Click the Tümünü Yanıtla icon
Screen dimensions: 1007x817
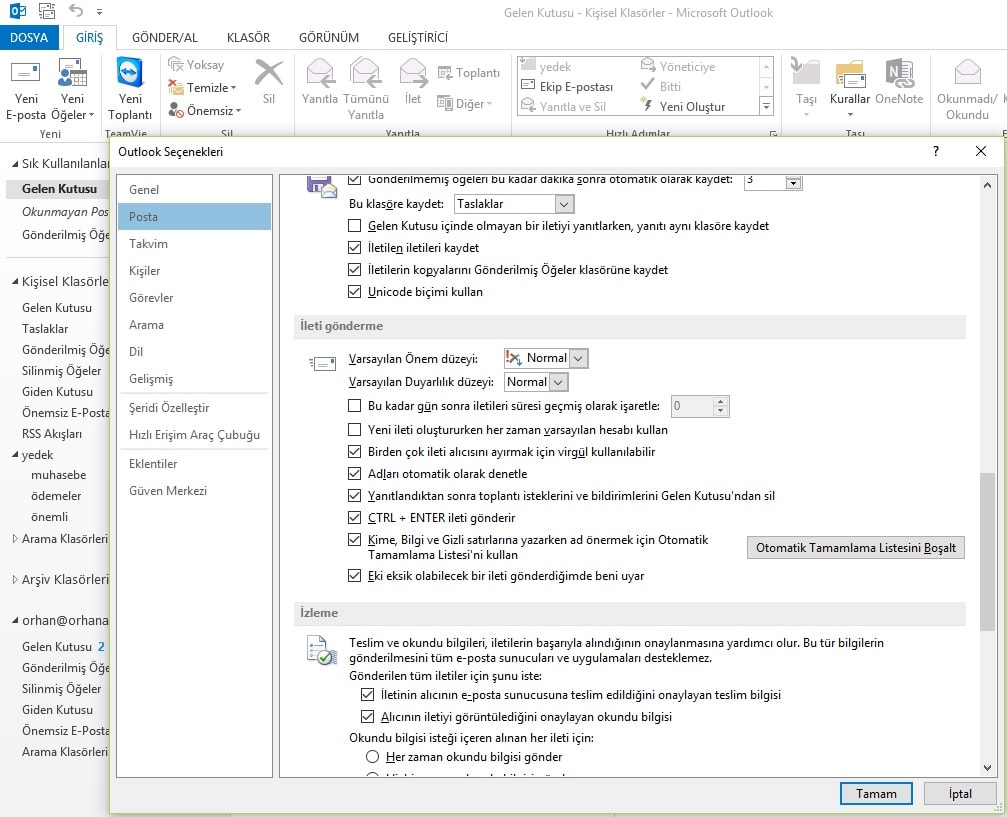[x=365, y=73]
